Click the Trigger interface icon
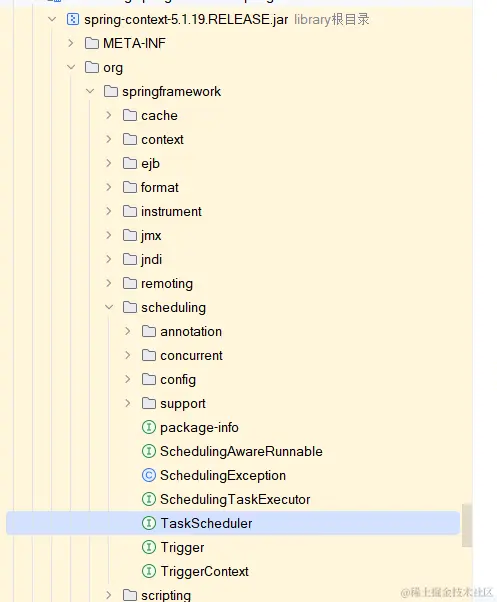This screenshot has height=602, width=497. tap(149, 547)
